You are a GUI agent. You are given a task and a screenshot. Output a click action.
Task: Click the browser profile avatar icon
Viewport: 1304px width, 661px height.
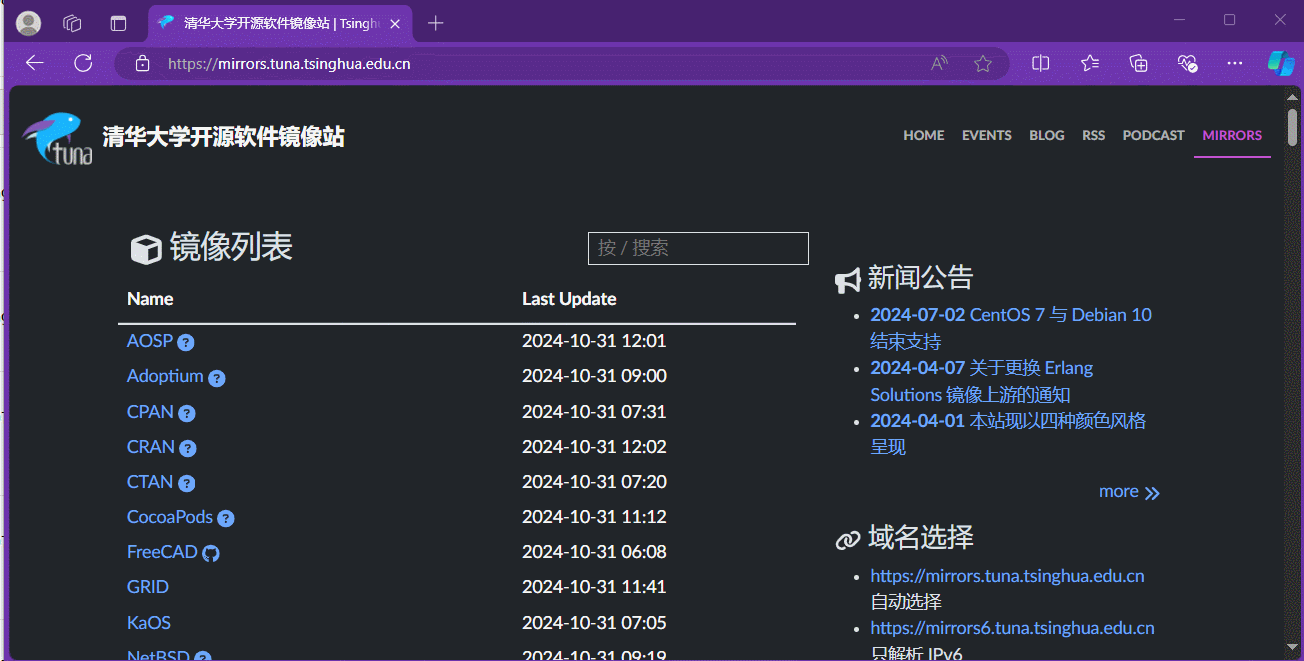coord(29,23)
